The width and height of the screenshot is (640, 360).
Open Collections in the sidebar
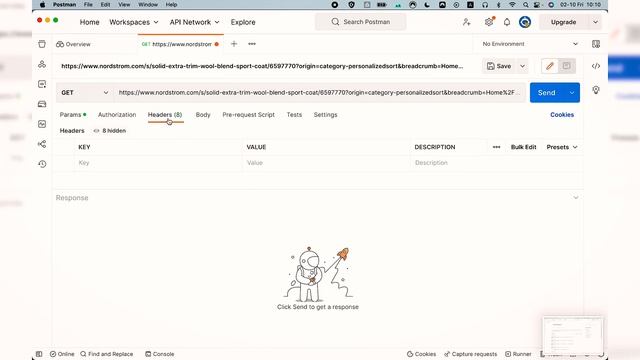(42, 44)
